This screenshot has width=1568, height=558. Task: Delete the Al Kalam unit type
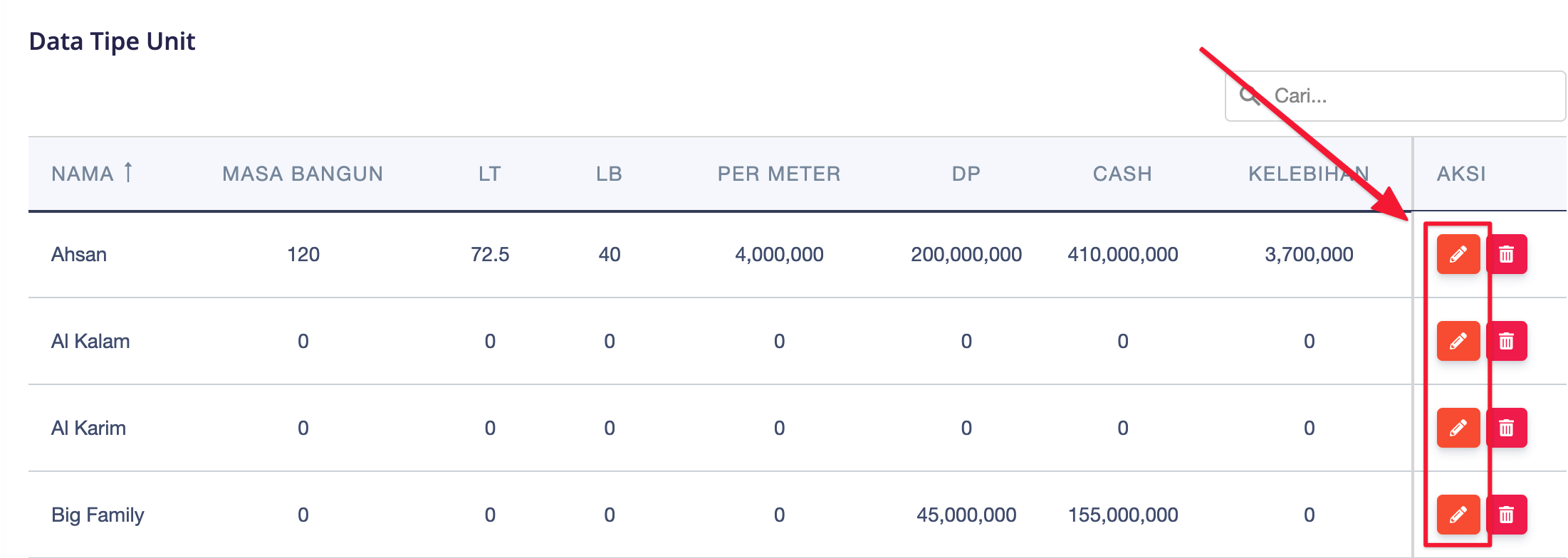coord(1506,341)
